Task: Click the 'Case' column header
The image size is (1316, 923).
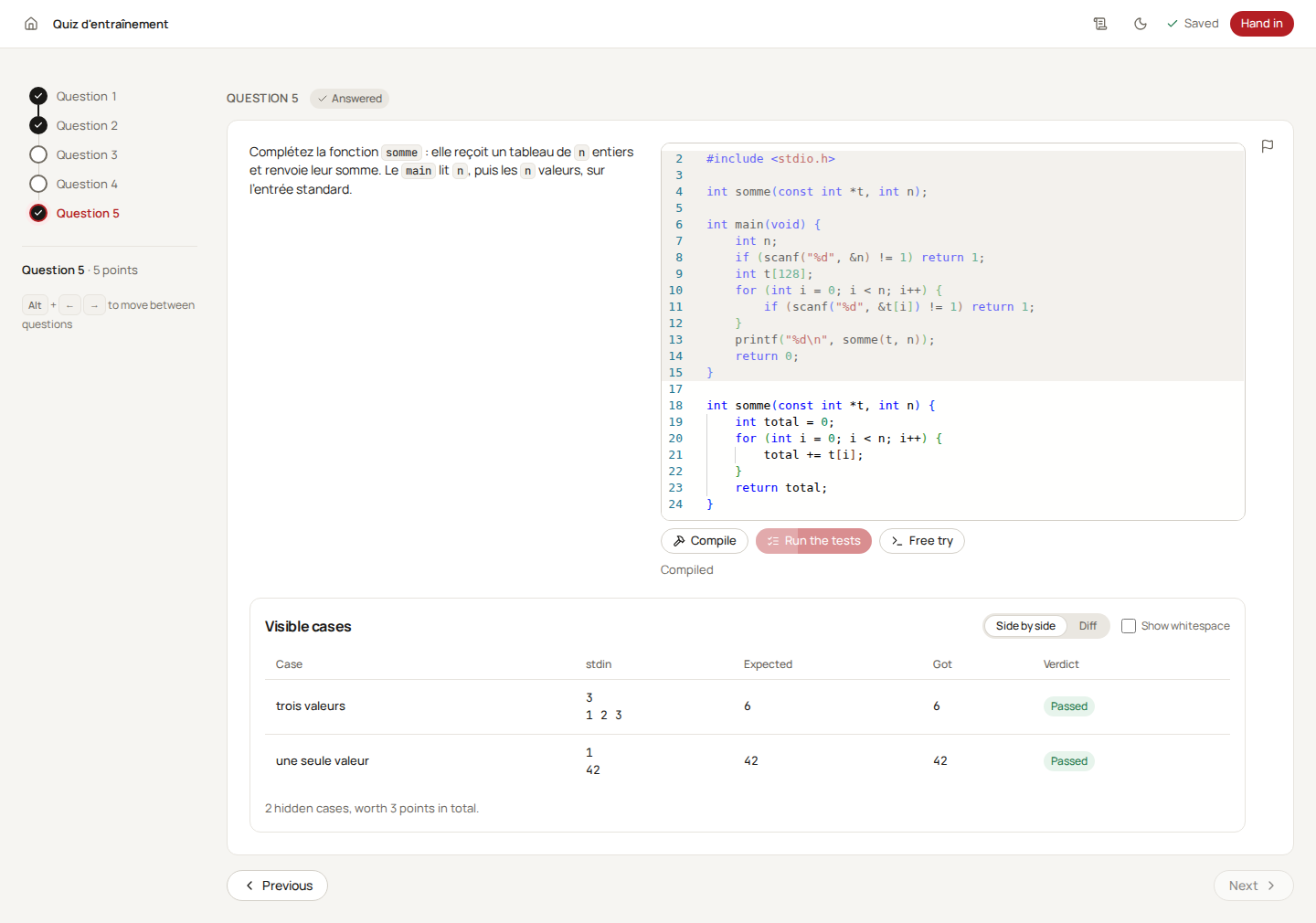Action: [x=289, y=664]
